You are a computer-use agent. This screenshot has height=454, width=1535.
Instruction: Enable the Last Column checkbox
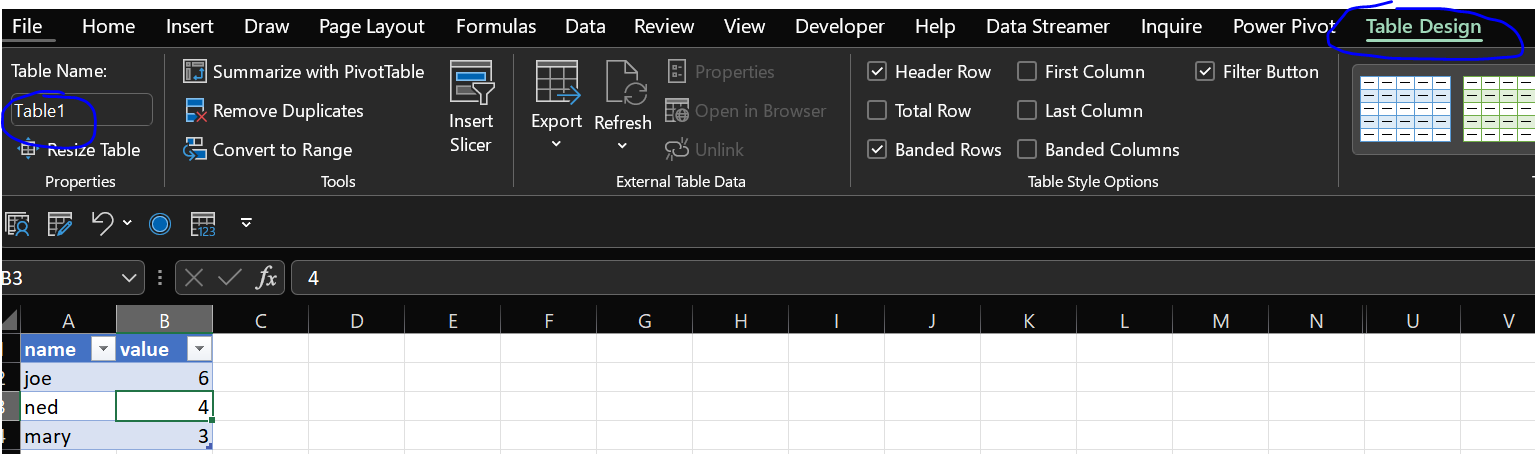pyautogui.click(x=1027, y=111)
